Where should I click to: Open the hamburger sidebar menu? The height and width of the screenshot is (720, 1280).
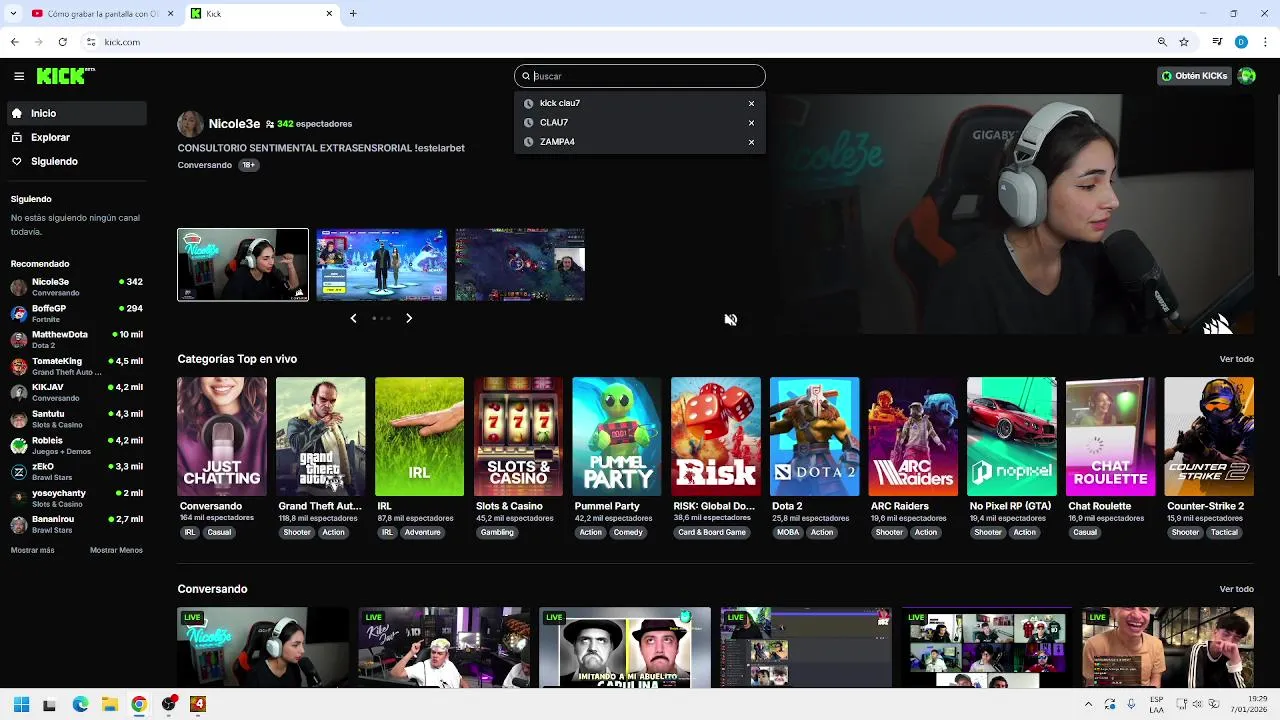19,76
